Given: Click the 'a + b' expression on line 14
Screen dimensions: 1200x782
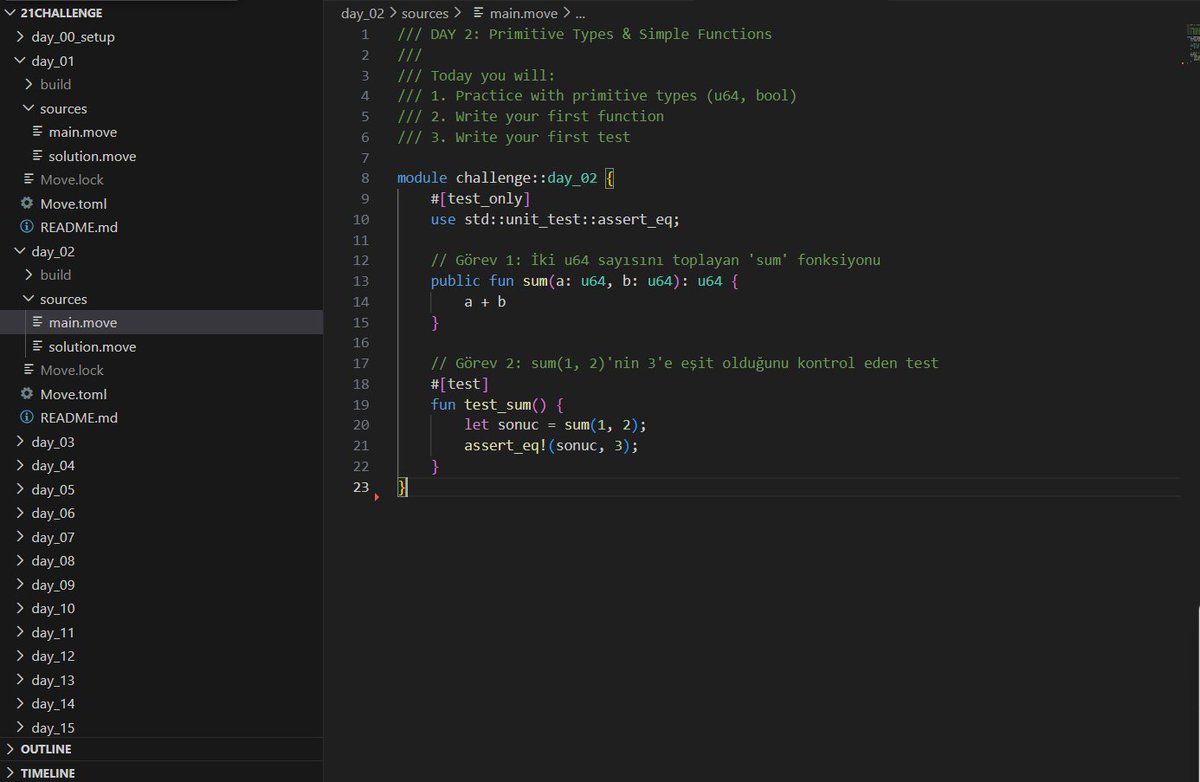Looking at the screenshot, I should [485, 302].
